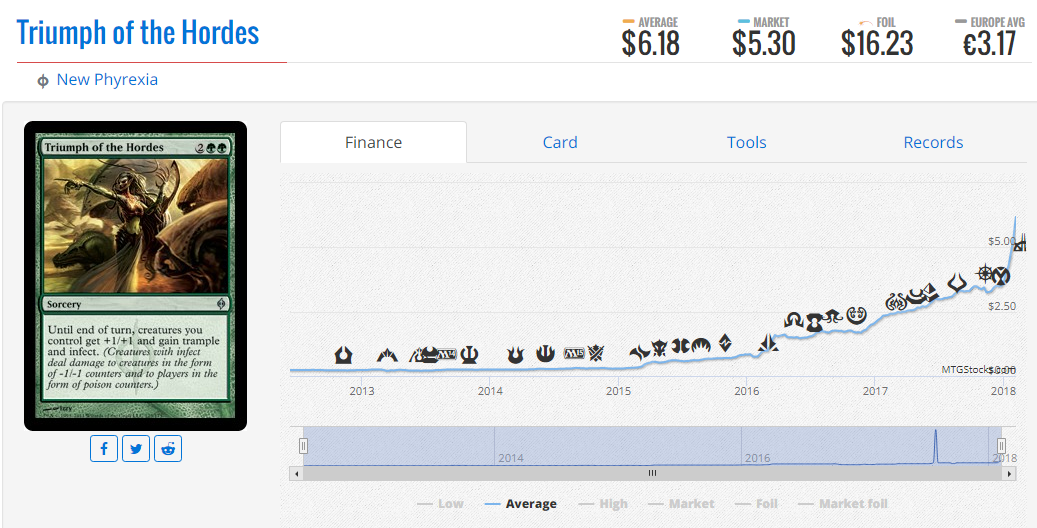Show the High price series
The height and width of the screenshot is (528, 1037).
point(603,504)
